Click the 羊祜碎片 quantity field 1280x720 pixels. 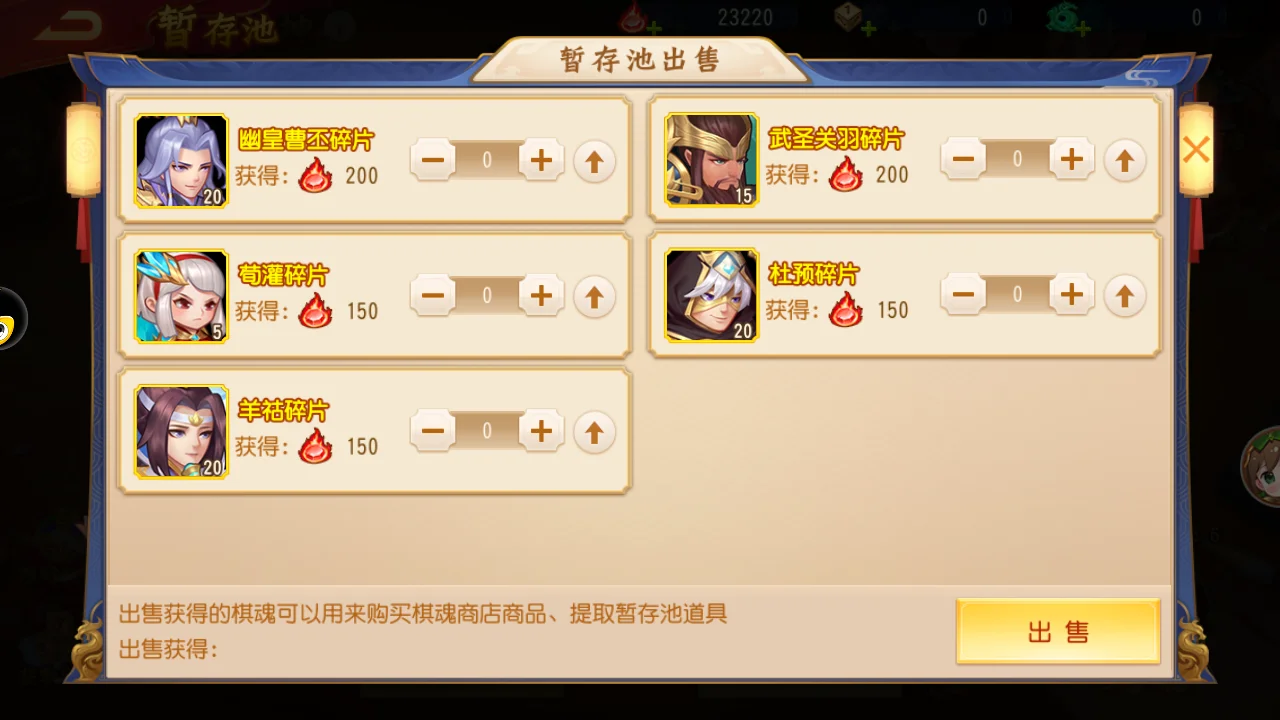click(x=487, y=431)
